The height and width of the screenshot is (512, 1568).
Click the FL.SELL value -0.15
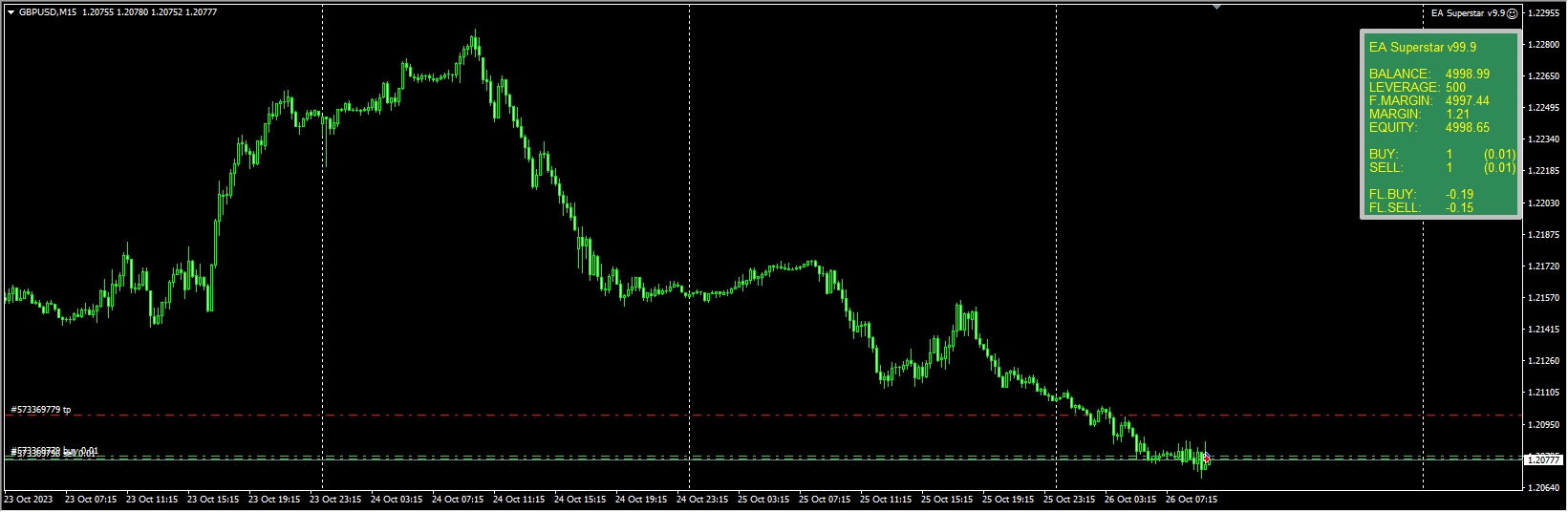click(x=1460, y=207)
